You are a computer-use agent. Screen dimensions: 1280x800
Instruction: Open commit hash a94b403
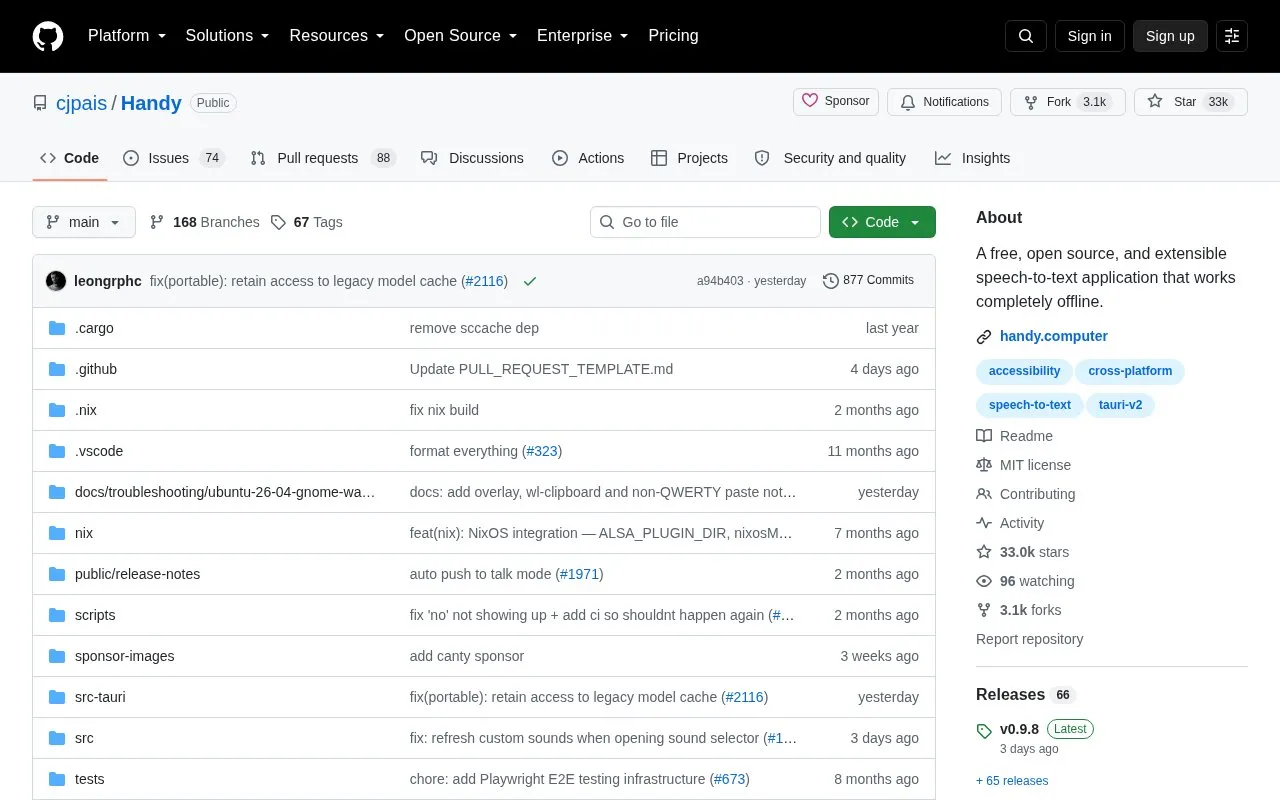pos(720,281)
